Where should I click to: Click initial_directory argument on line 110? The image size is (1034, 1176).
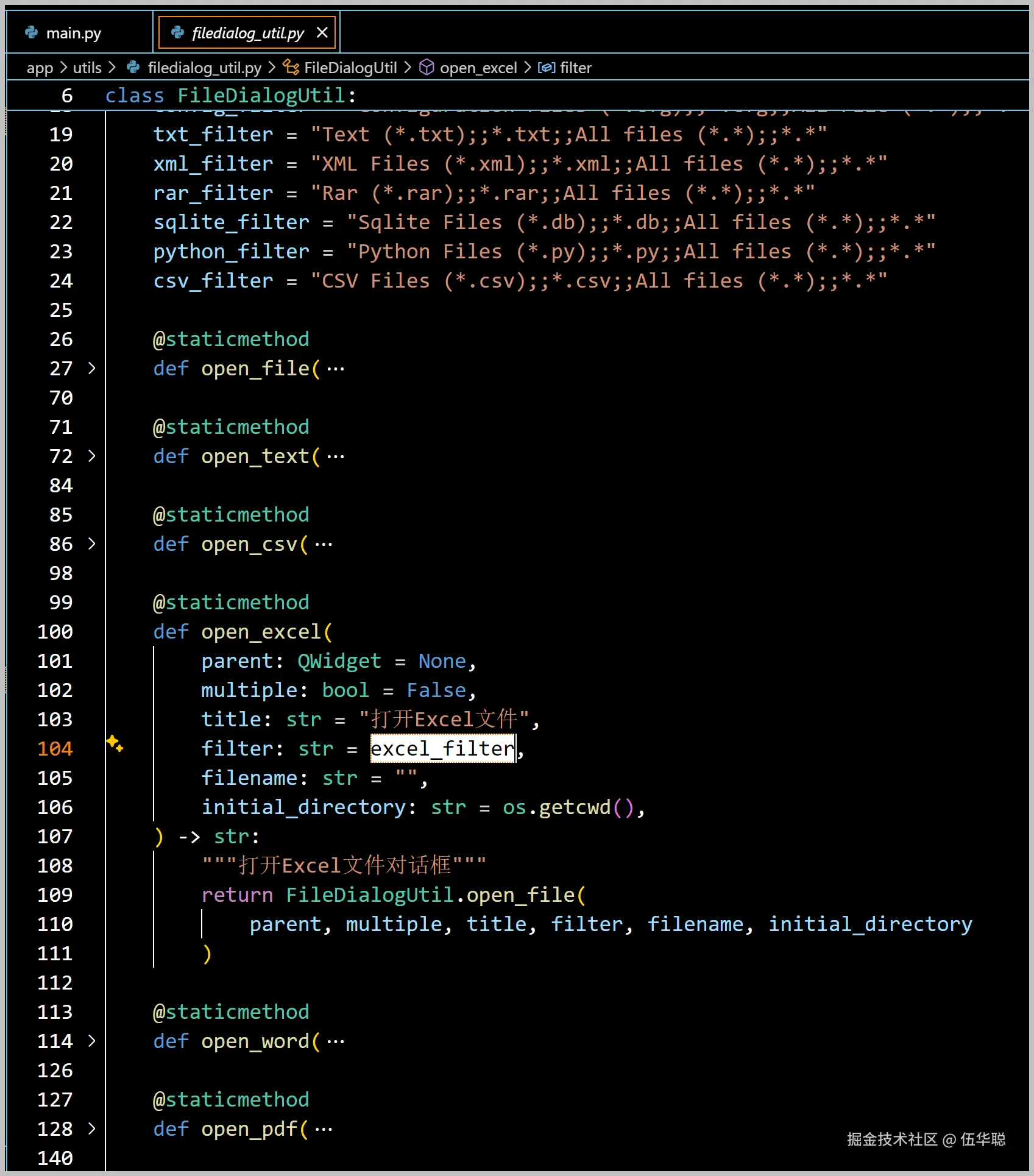pyautogui.click(x=870, y=924)
